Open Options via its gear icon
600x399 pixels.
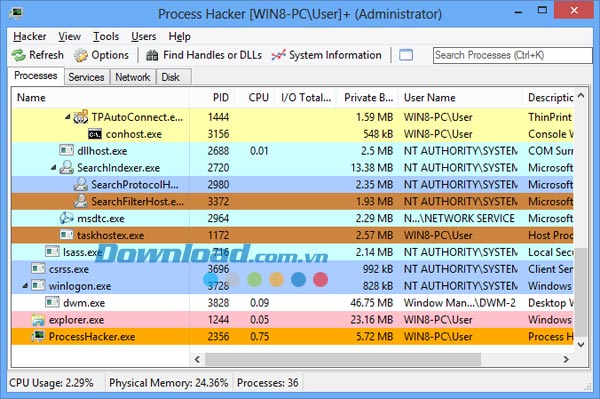(x=81, y=55)
